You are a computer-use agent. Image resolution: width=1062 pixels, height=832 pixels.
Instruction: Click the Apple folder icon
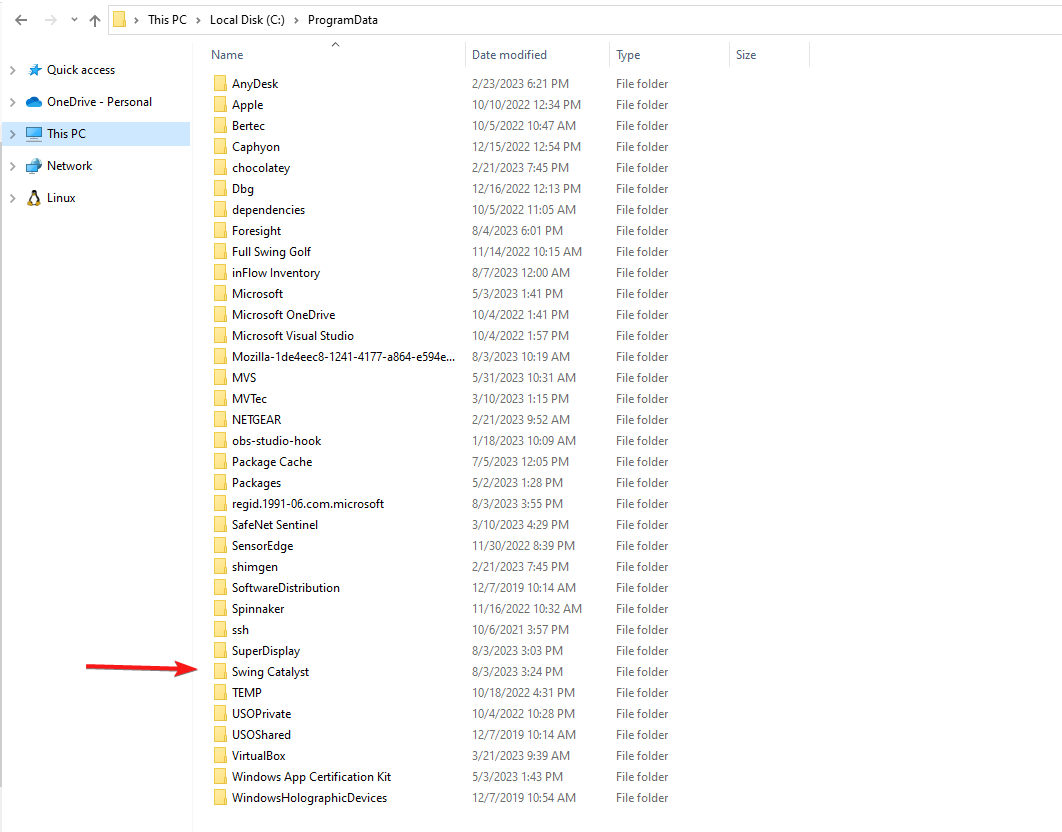tap(220, 104)
